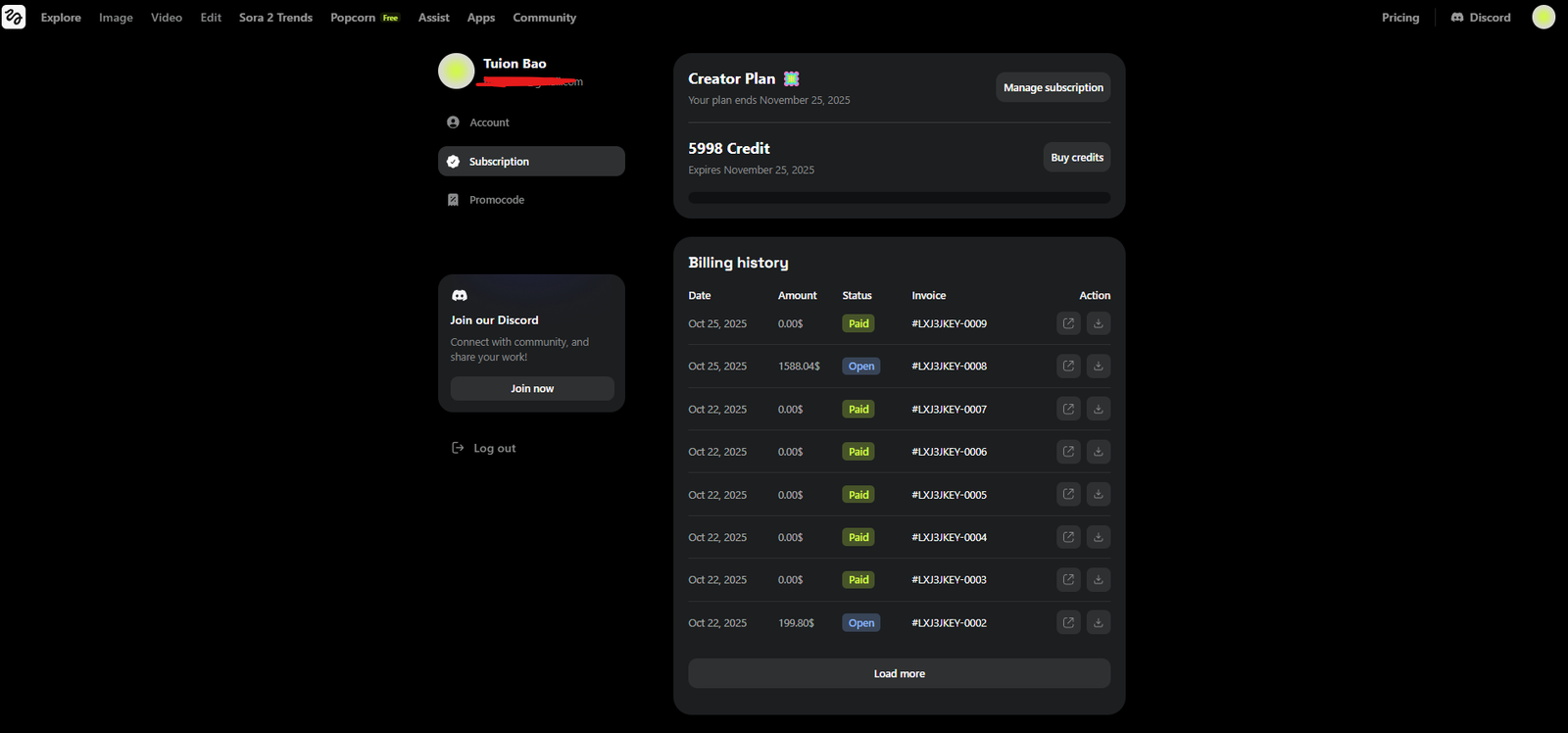This screenshot has height=733, width=1568.
Task: Open the Account settings section
Action: [x=489, y=122]
